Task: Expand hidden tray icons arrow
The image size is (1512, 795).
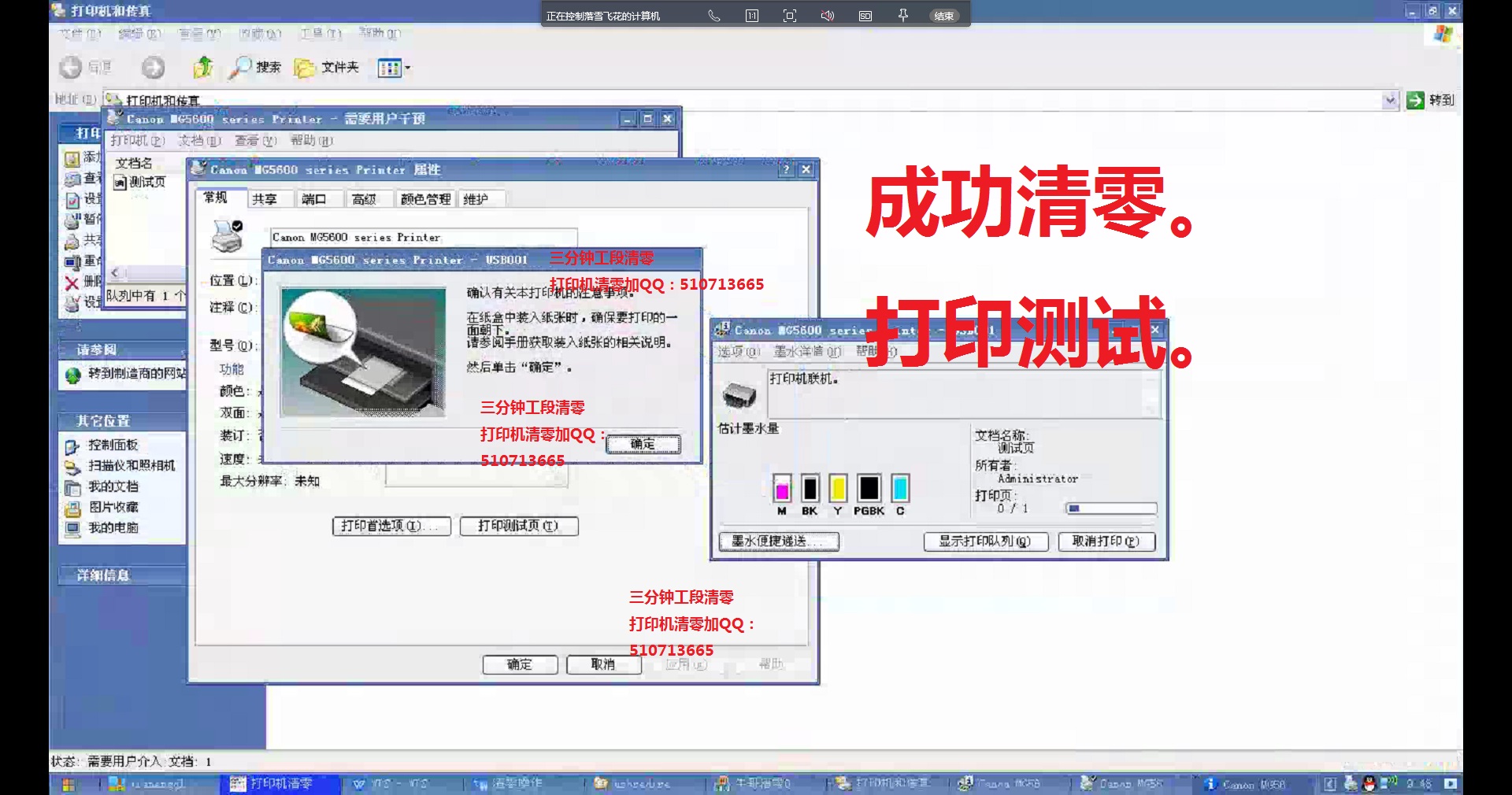Action: pyautogui.click(x=1330, y=784)
